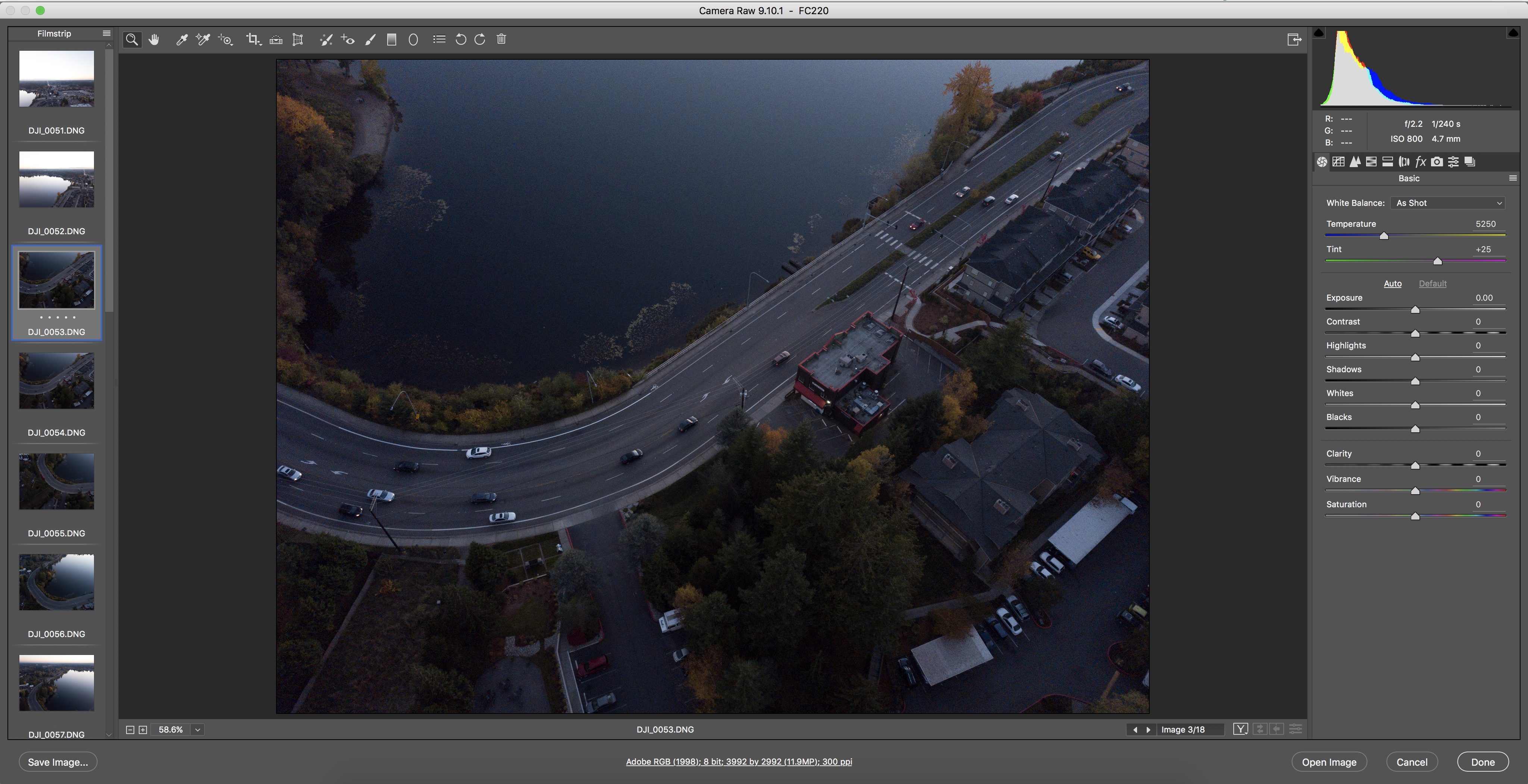This screenshot has height=784, width=1528.
Task: Switch to the Snapshots tab
Action: pos(1470,161)
